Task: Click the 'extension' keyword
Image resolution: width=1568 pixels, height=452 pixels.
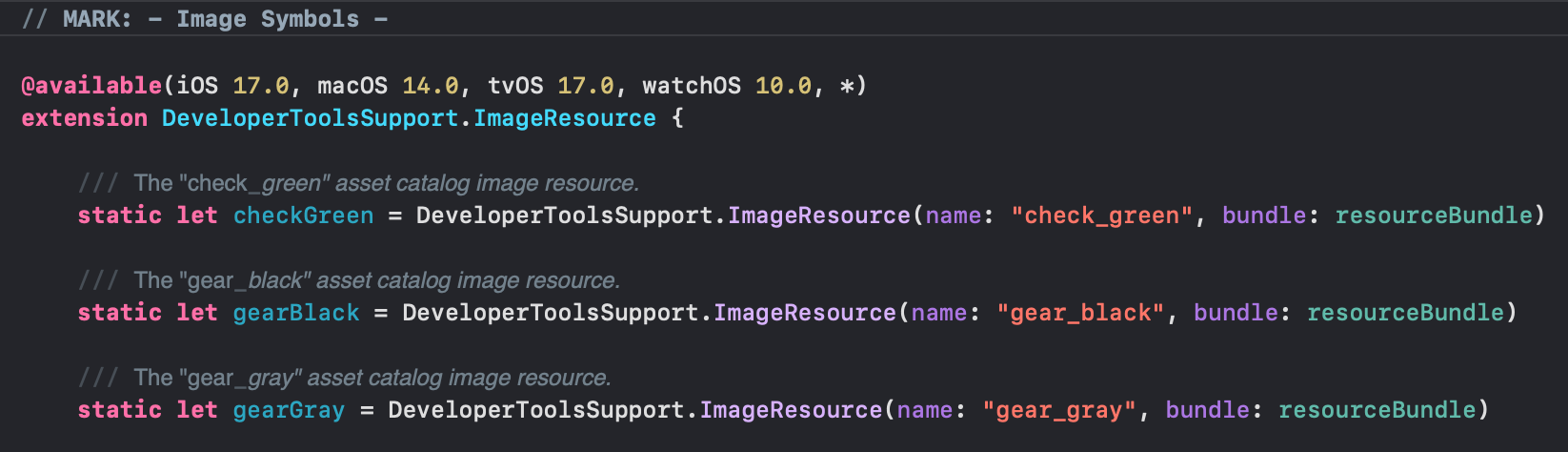Action: point(84,118)
